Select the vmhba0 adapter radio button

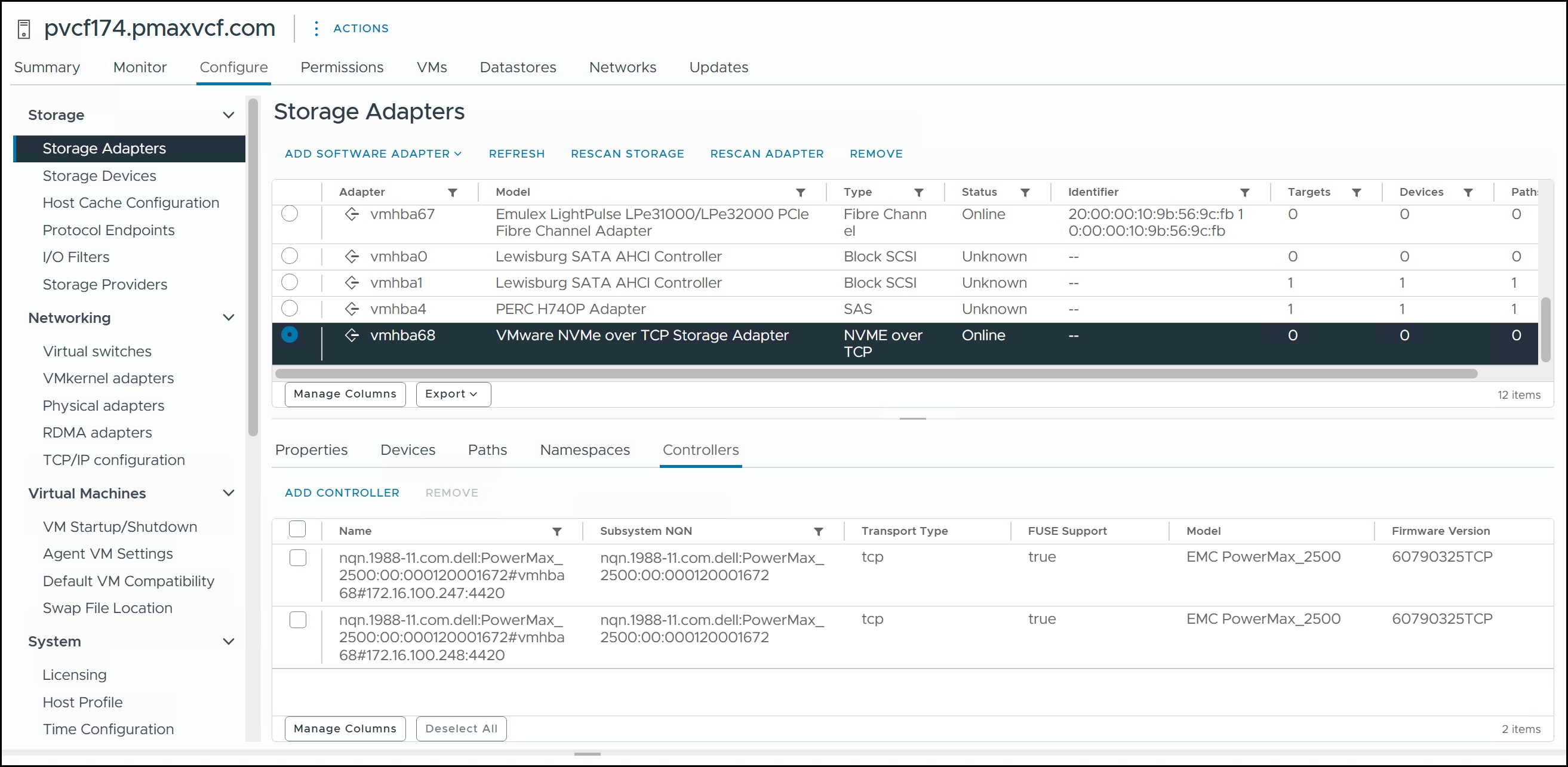290,255
